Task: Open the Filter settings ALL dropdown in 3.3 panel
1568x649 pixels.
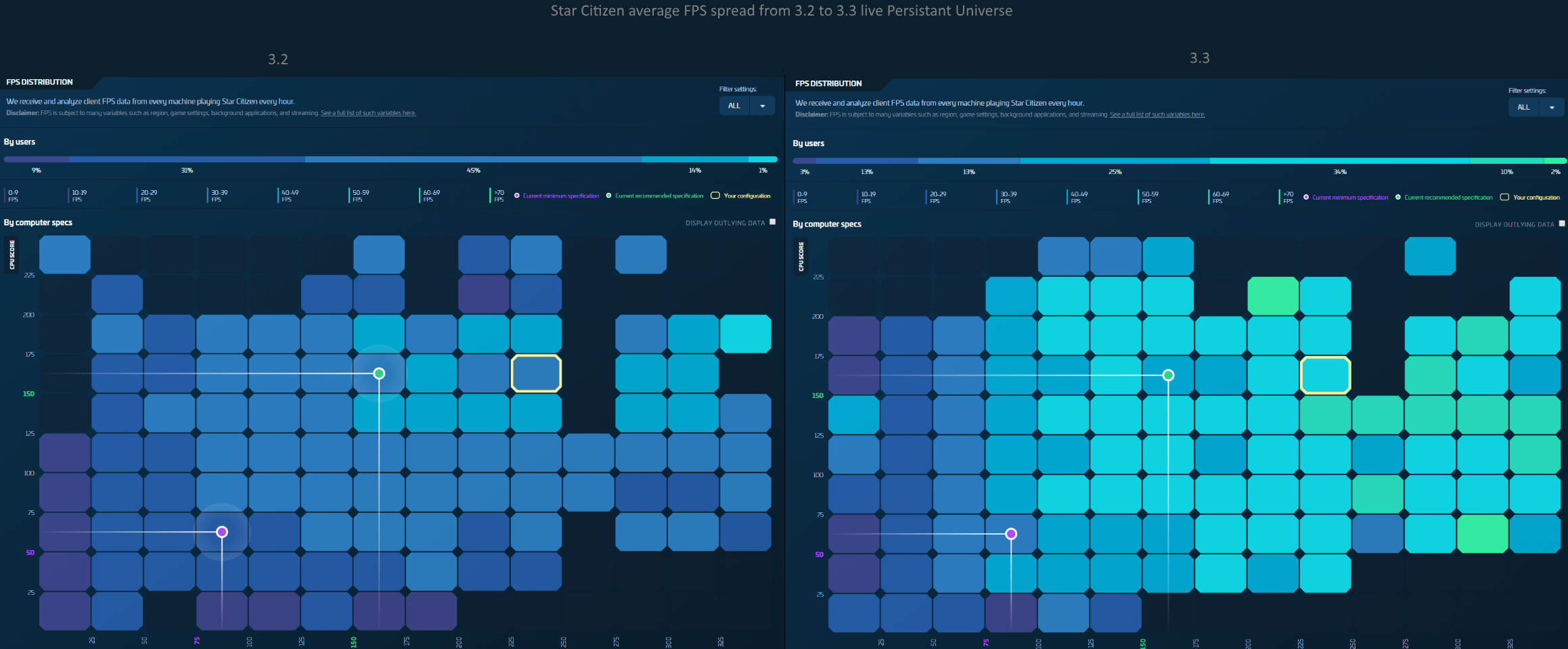Action: pos(1536,107)
